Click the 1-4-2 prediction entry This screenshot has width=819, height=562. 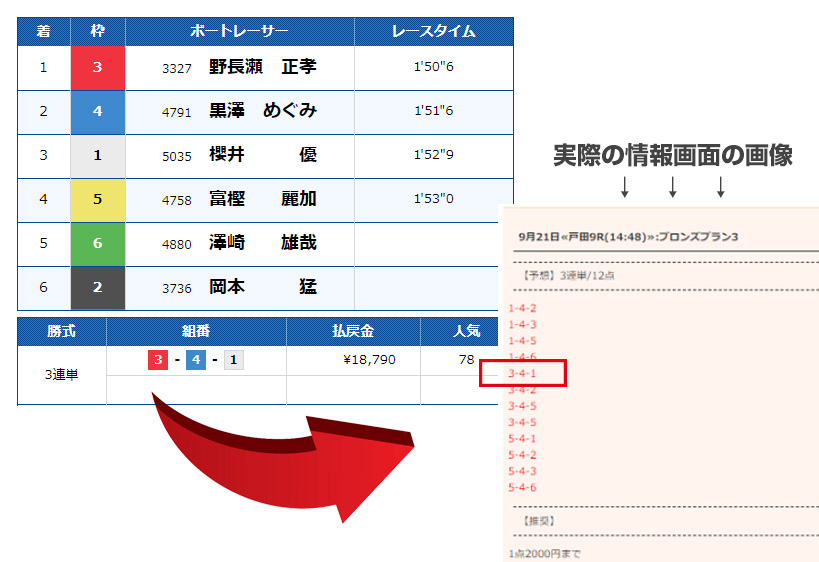[523, 308]
